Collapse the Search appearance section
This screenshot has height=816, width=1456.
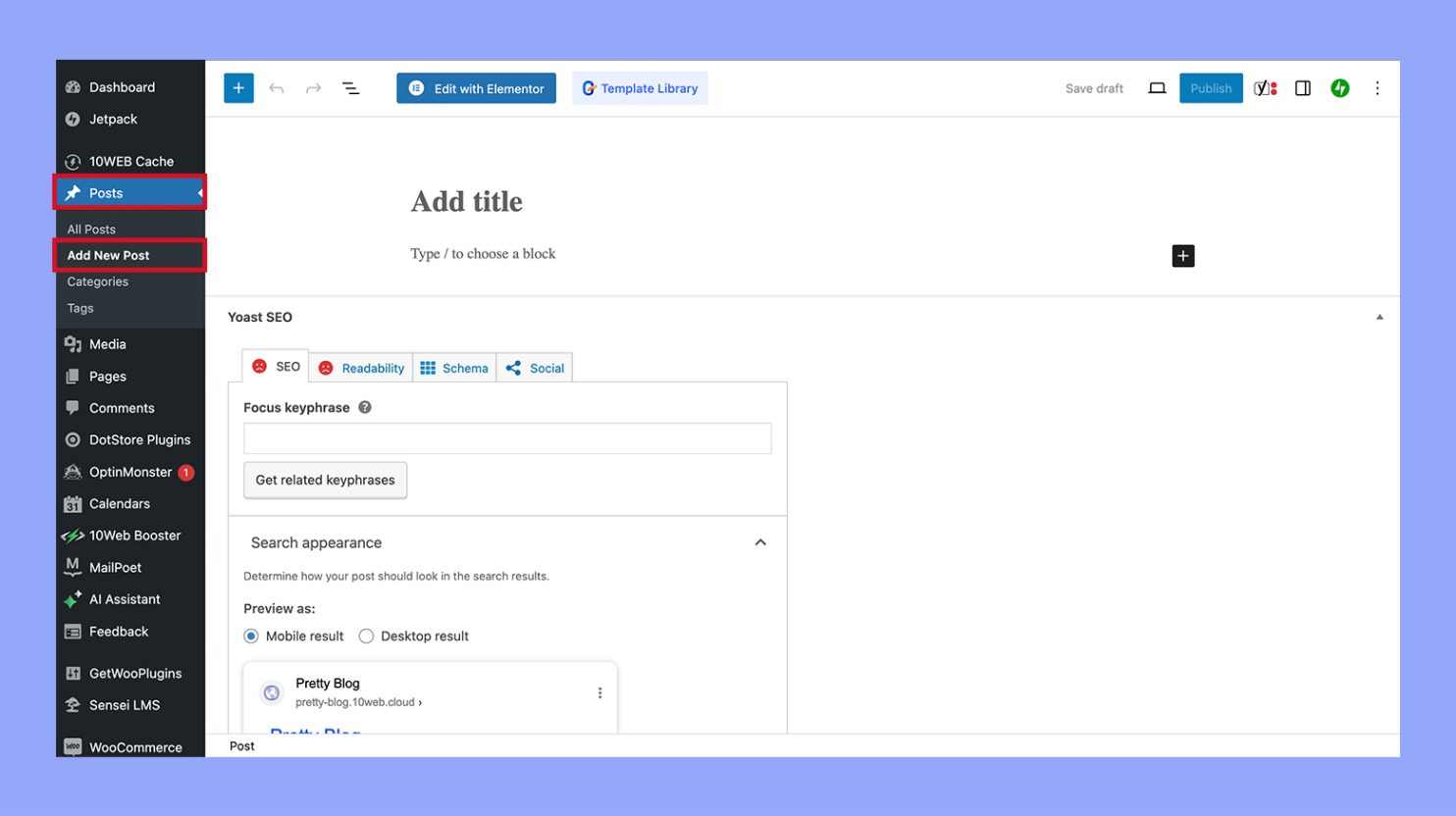[760, 542]
